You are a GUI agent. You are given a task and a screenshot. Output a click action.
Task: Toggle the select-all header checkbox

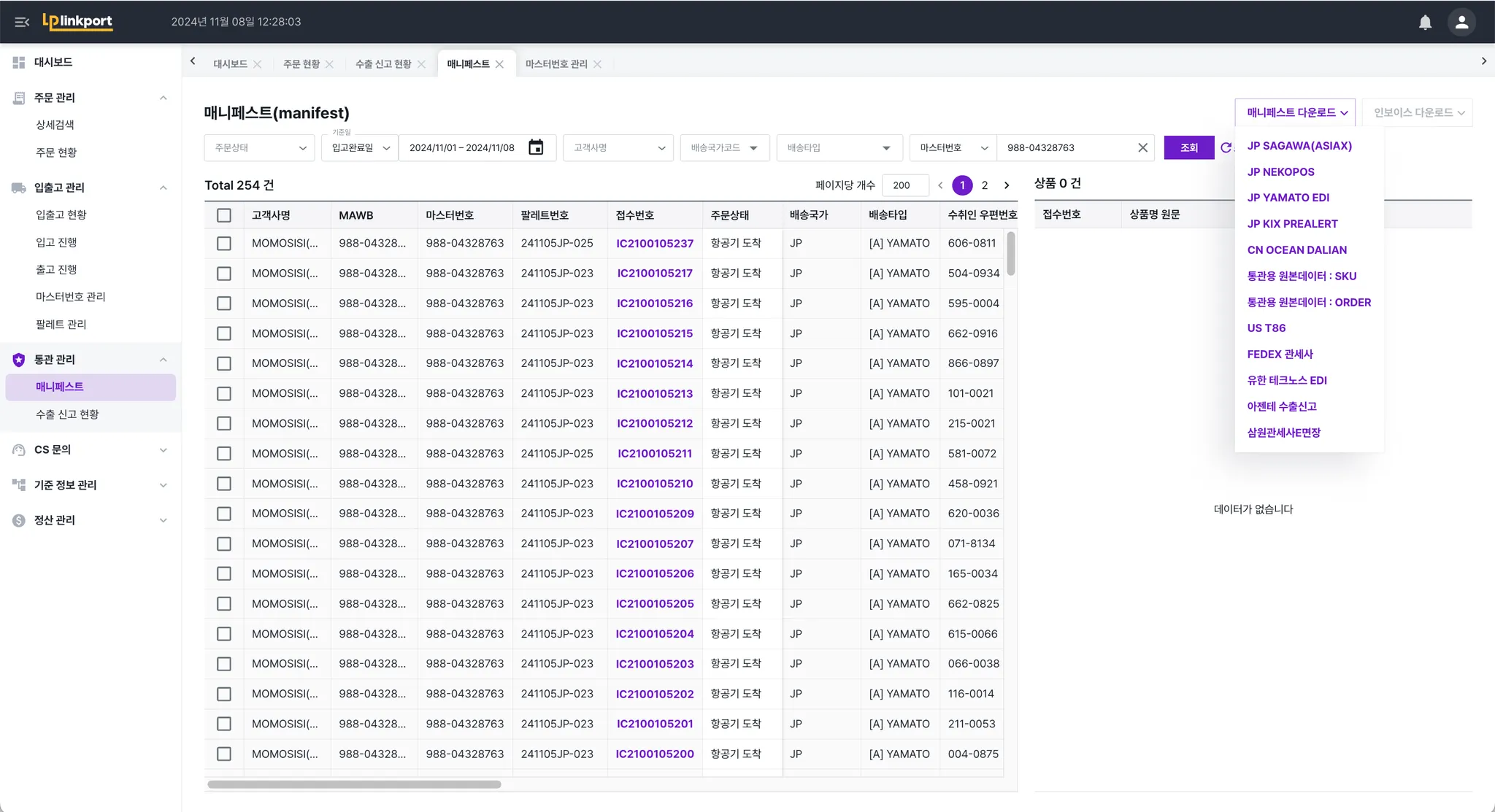pos(224,215)
